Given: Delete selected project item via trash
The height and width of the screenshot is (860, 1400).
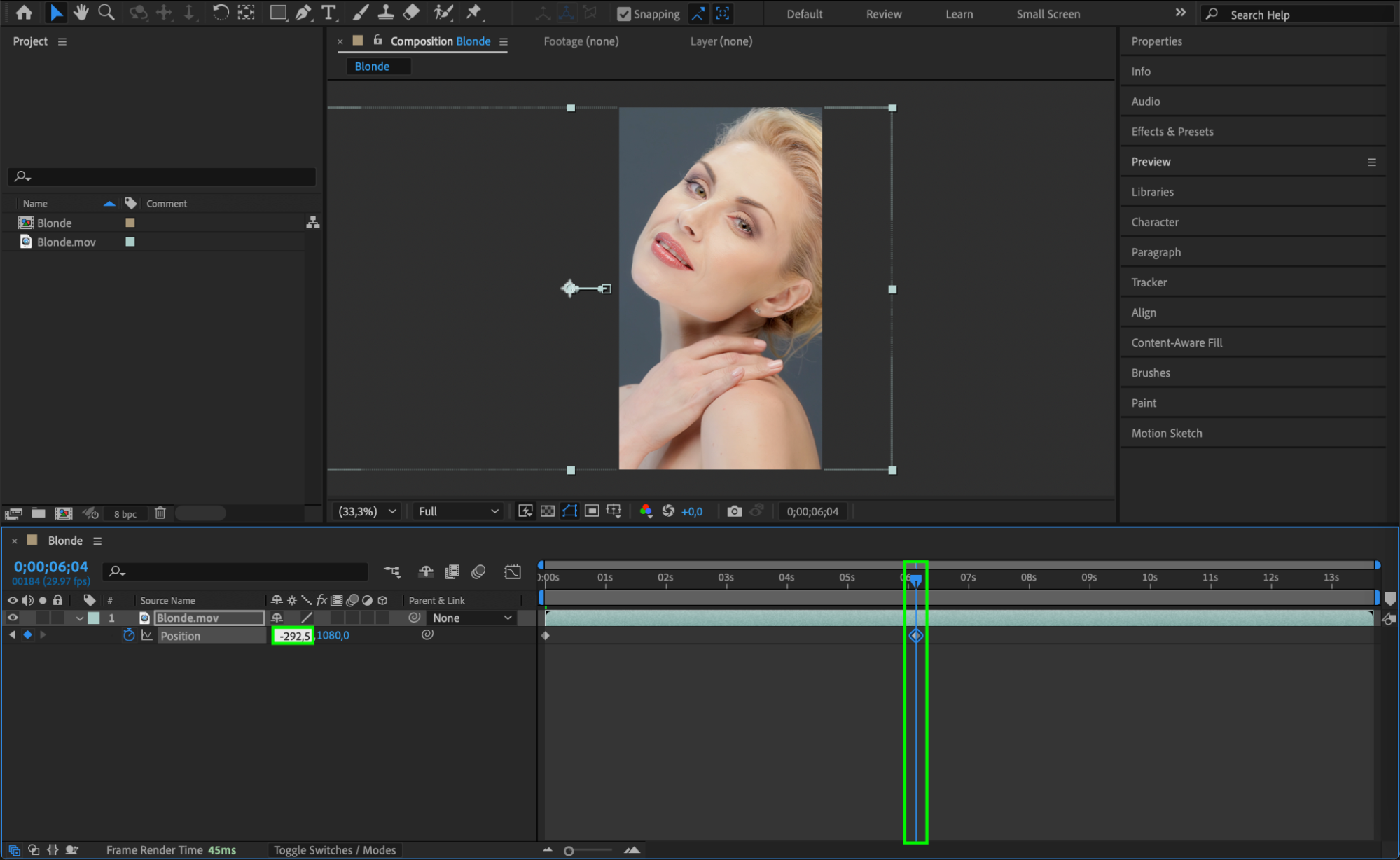Looking at the screenshot, I should coord(160,513).
